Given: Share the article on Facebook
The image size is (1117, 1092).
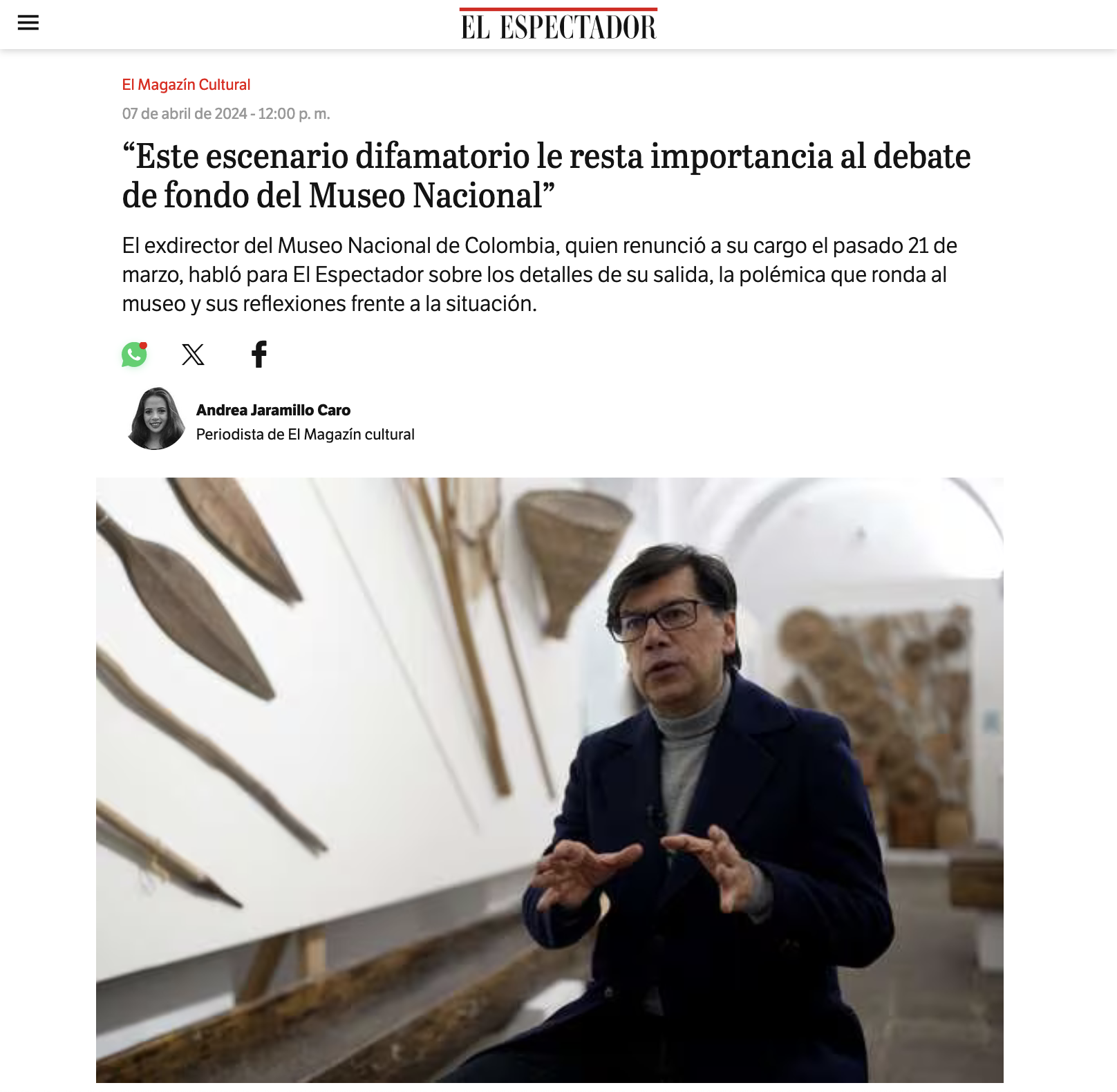Looking at the screenshot, I should pos(259,355).
